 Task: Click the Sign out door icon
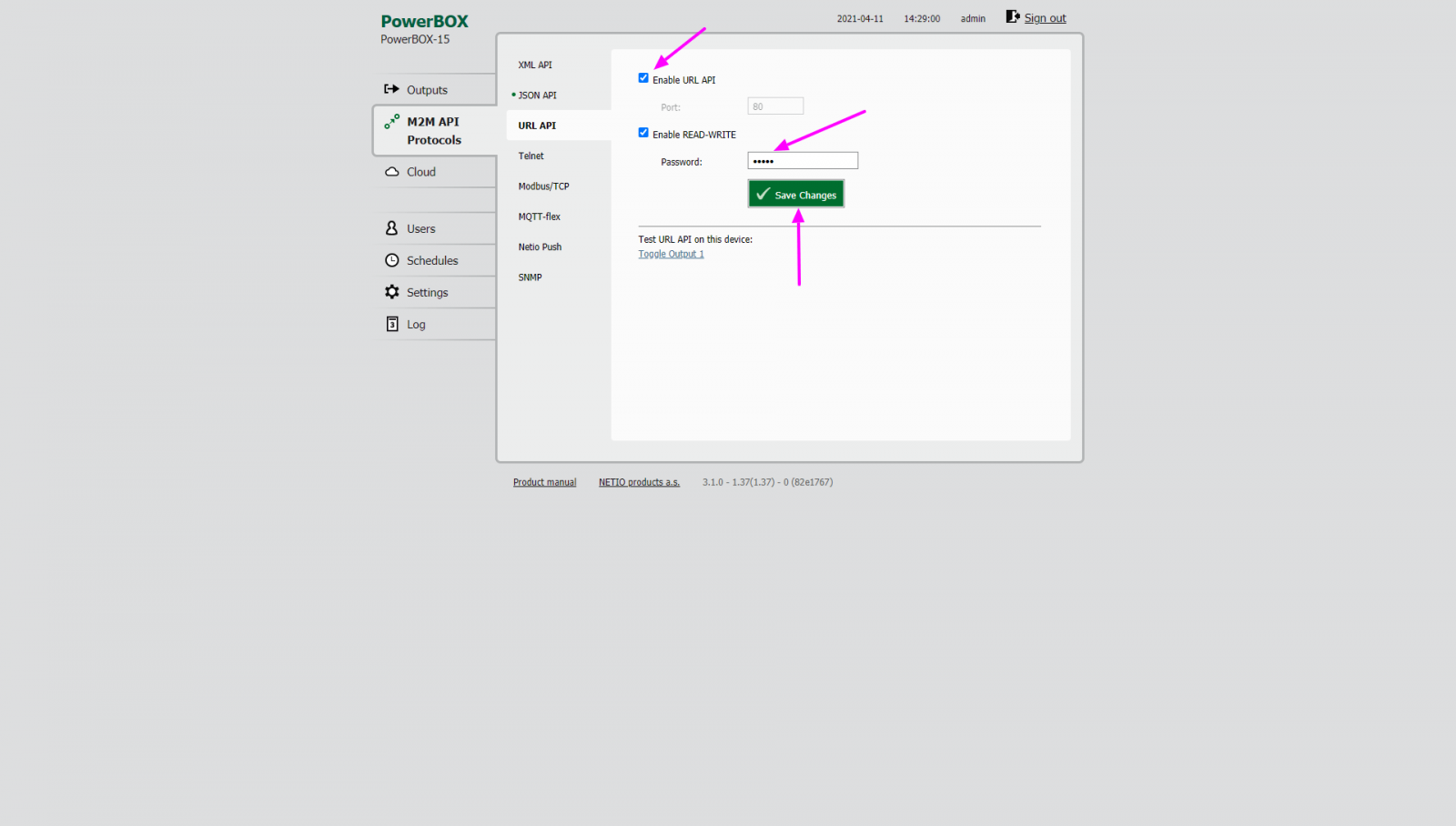coord(1012,17)
